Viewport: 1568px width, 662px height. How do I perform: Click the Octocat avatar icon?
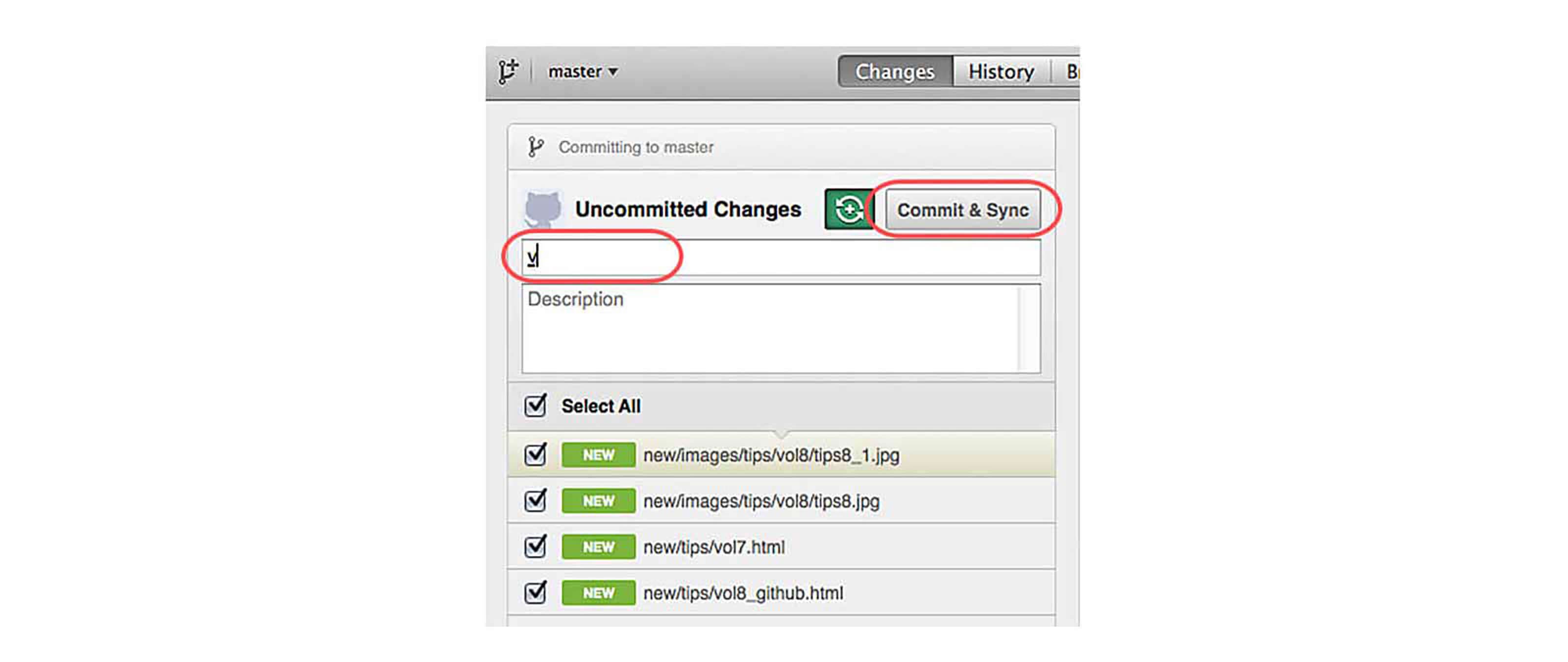(x=542, y=209)
